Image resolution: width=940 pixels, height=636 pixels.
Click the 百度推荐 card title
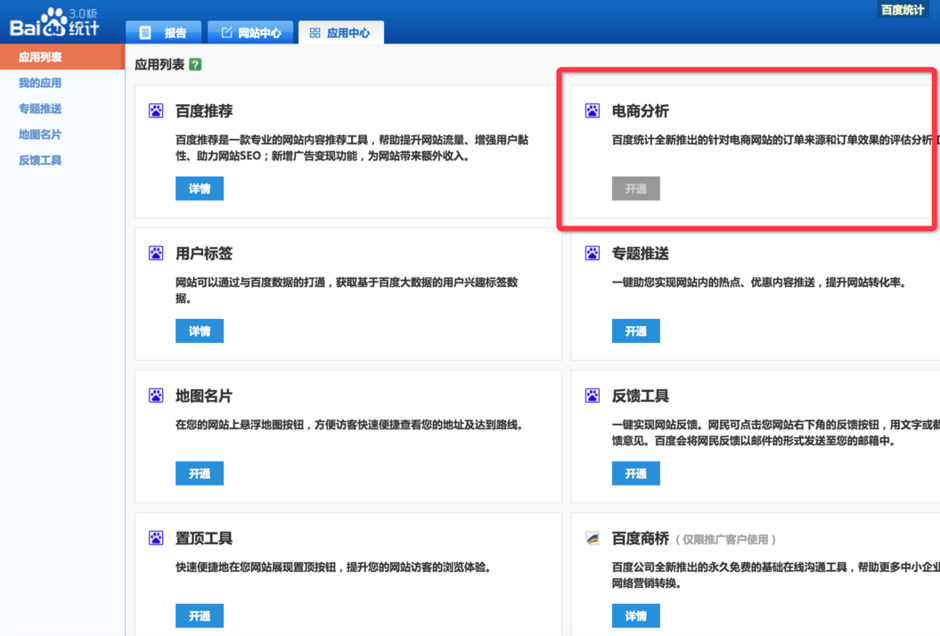204,111
